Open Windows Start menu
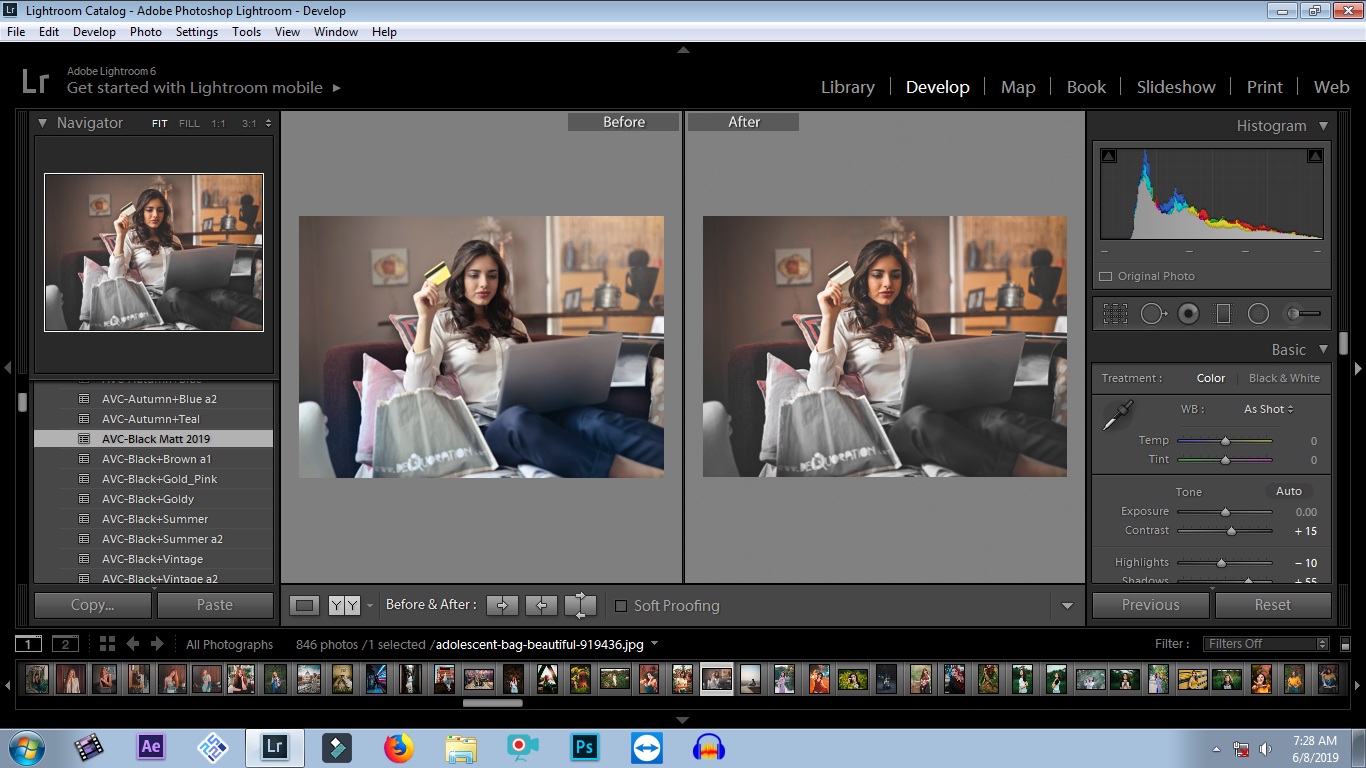This screenshot has height=768, width=1366. (x=26, y=747)
